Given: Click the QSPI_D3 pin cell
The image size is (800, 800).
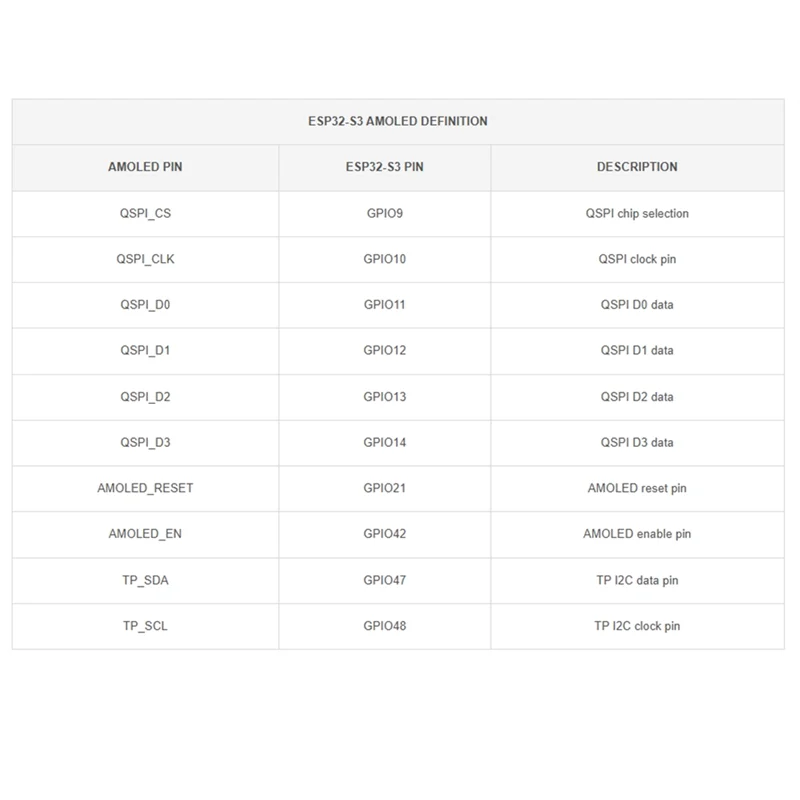Looking at the screenshot, I should tap(145, 442).
